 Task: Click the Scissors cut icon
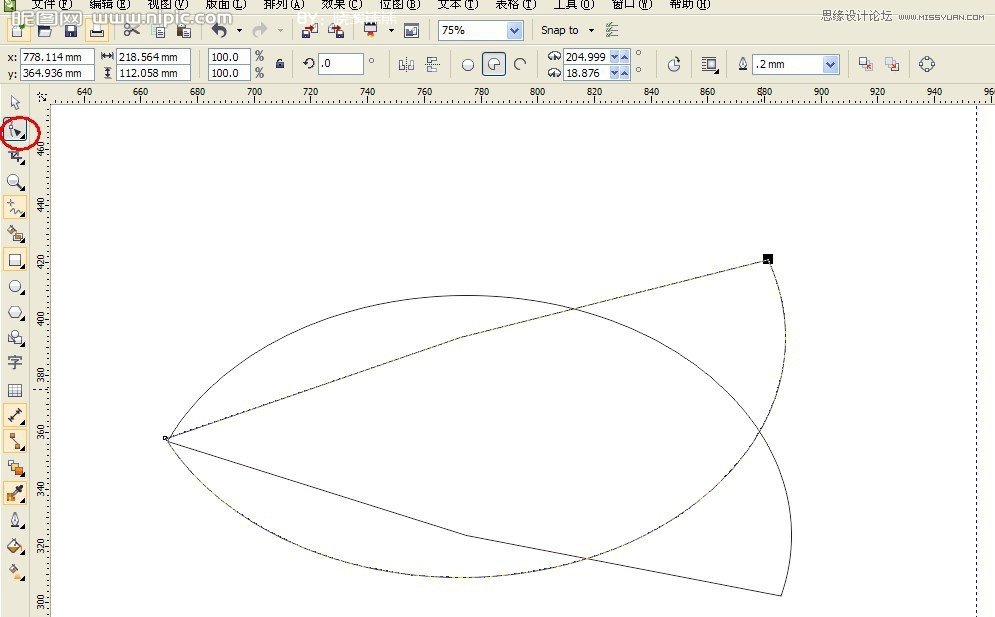131,31
